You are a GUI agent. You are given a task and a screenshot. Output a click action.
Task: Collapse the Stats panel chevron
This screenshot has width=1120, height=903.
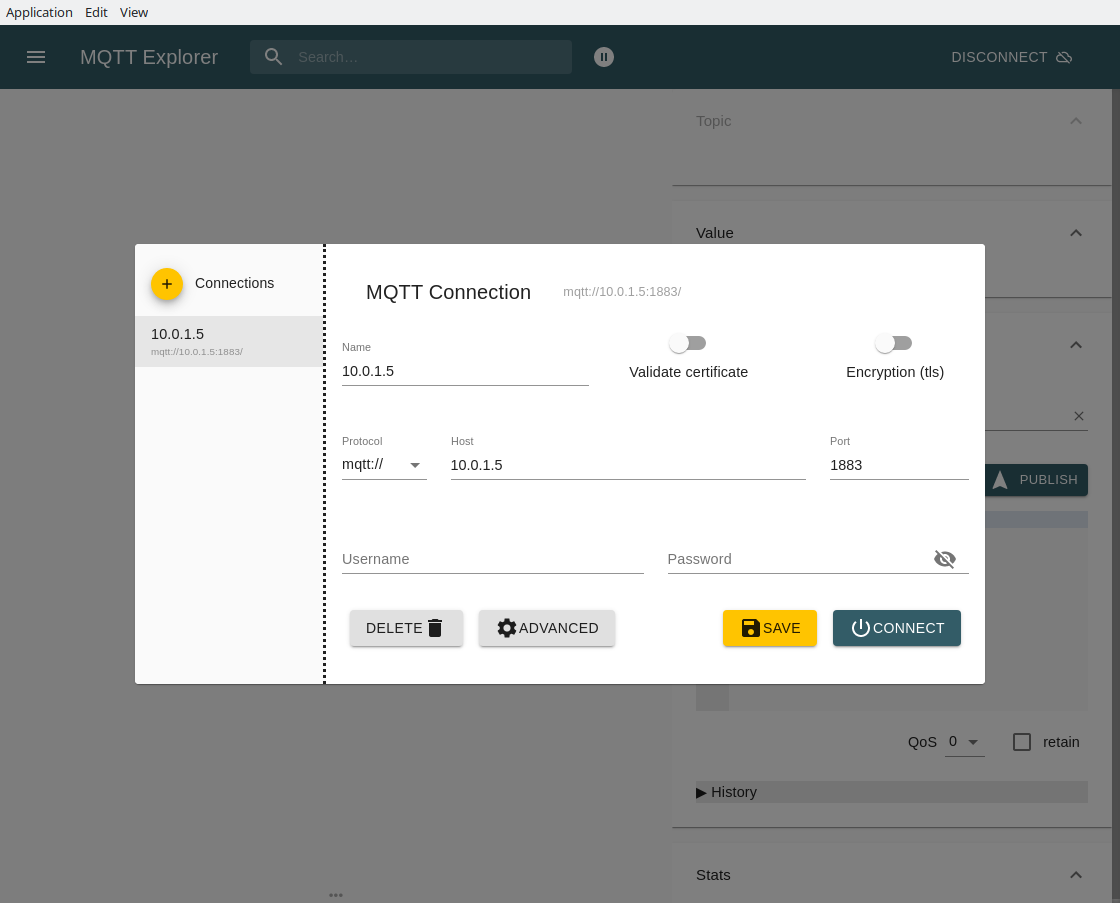[x=1076, y=875]
